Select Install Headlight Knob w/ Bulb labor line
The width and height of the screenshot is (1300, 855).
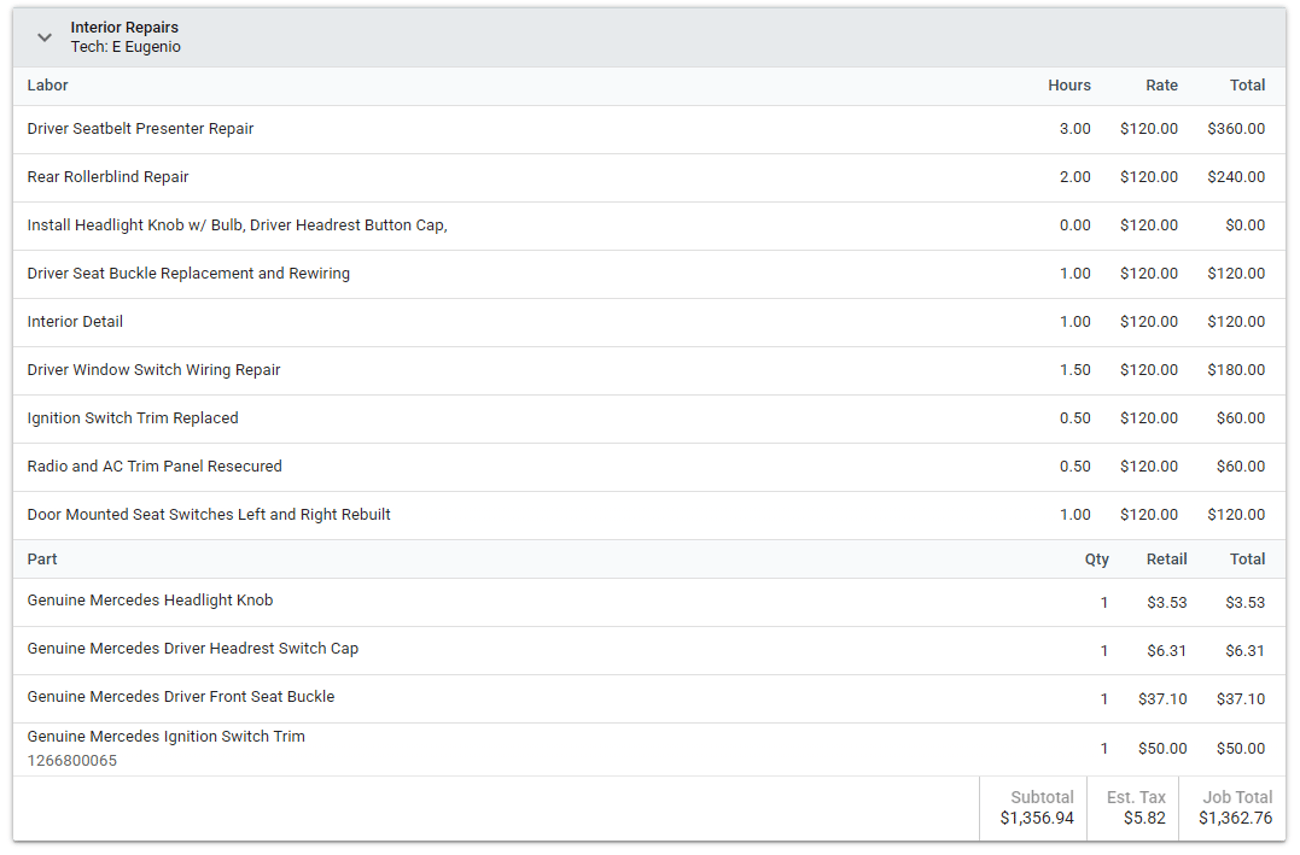[649, 225]
